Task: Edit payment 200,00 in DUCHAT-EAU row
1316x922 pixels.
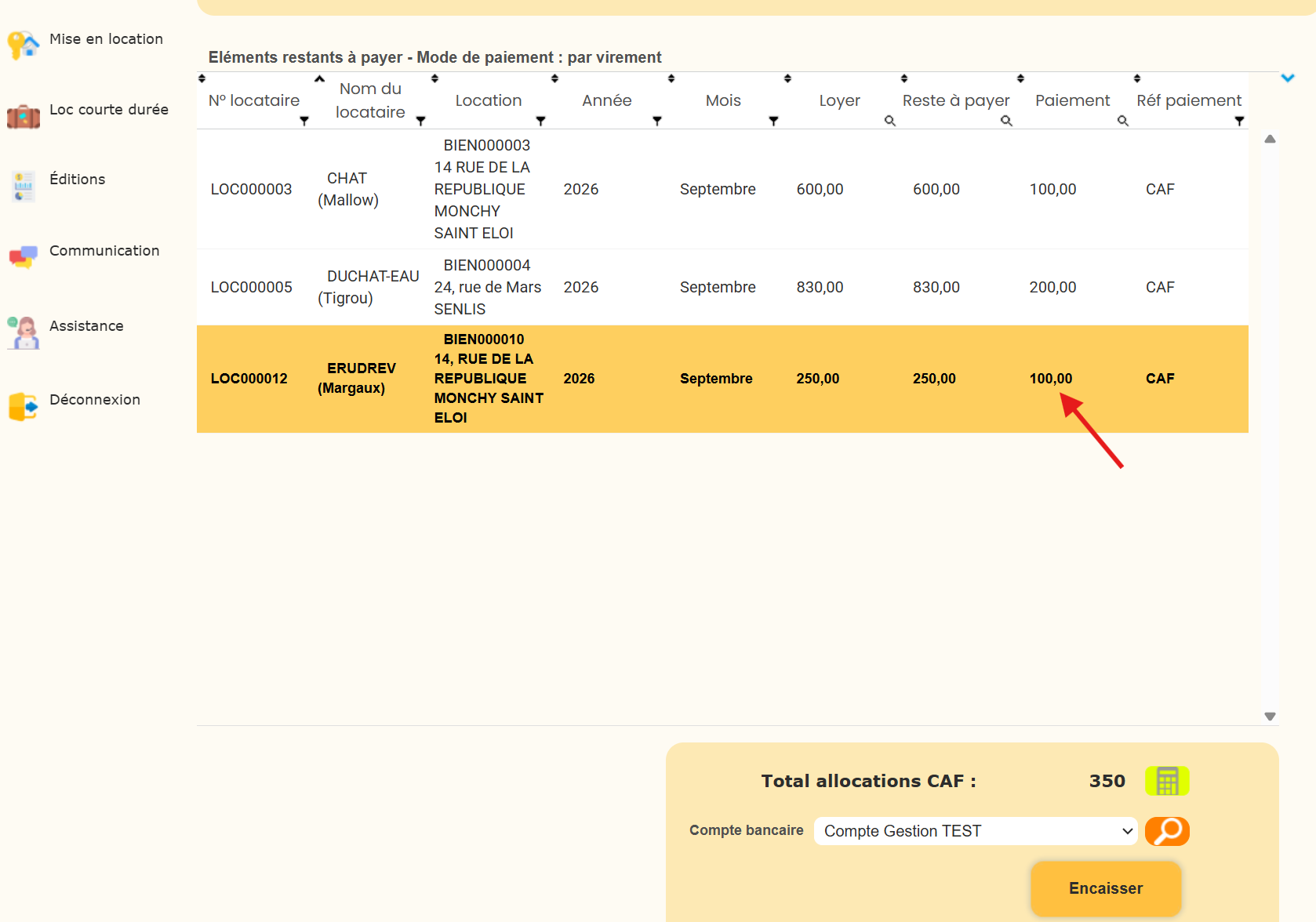Action: pos(1052,287)
